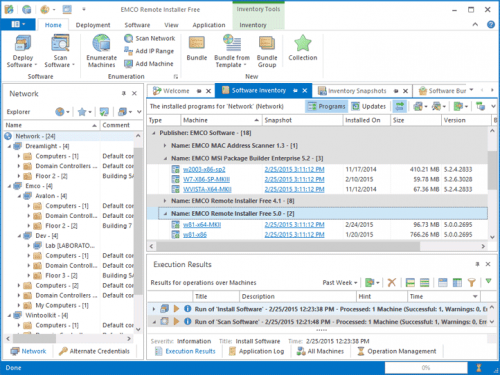Click the filter funnel icon in Execution Results

(x=471, y=283)
